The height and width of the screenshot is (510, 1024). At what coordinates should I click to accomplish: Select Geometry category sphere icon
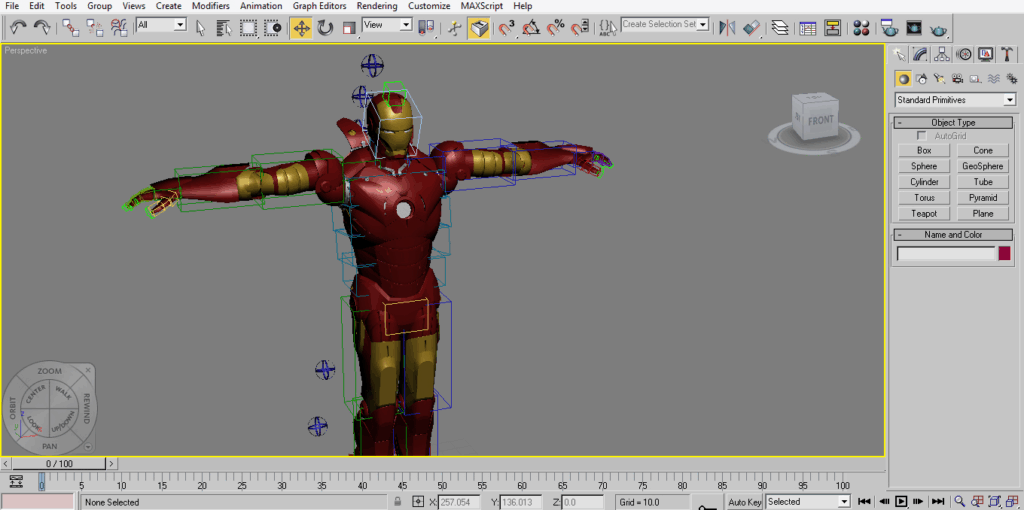click(903, 79)
